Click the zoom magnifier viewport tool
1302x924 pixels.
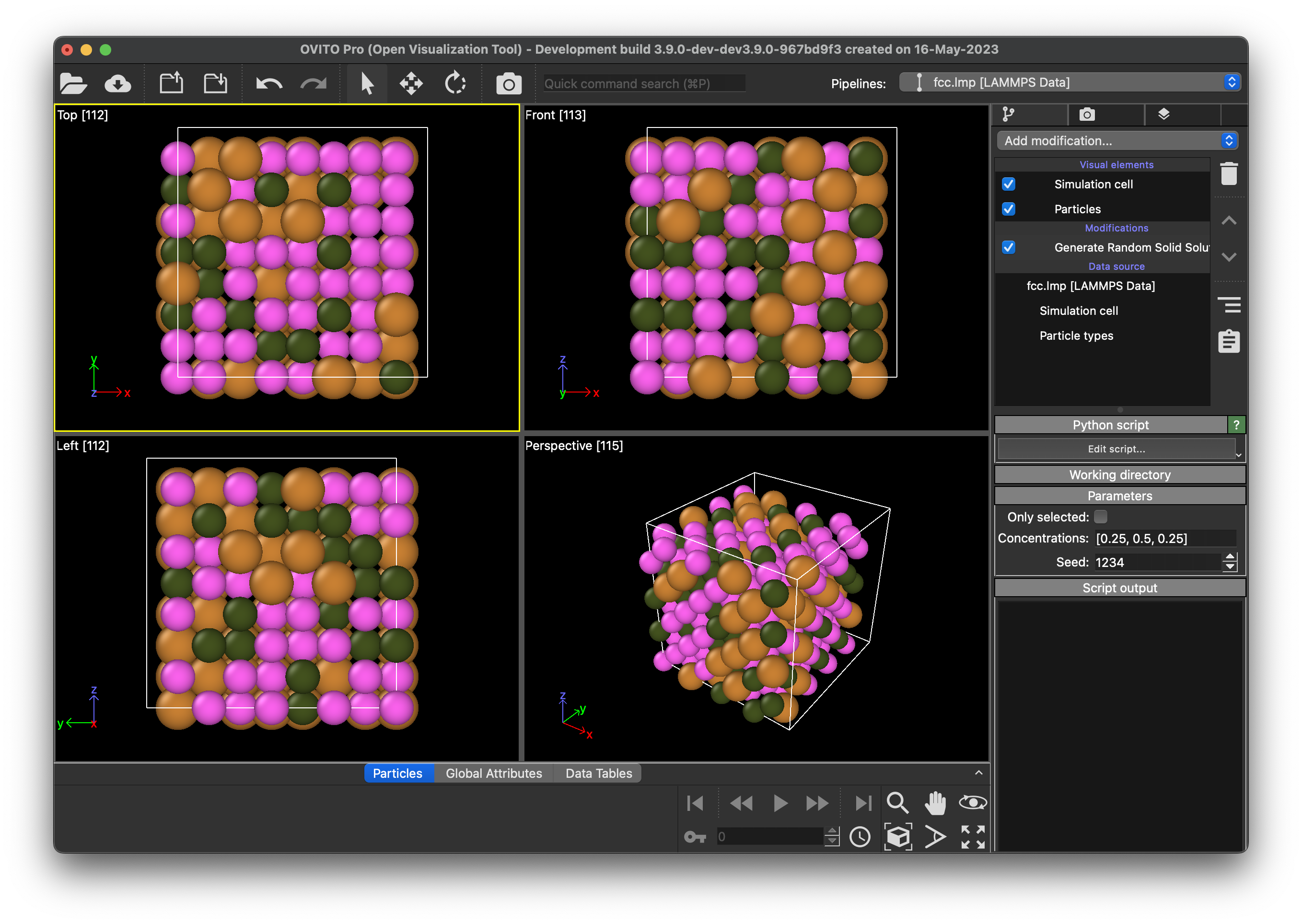(x=897, y=803)
